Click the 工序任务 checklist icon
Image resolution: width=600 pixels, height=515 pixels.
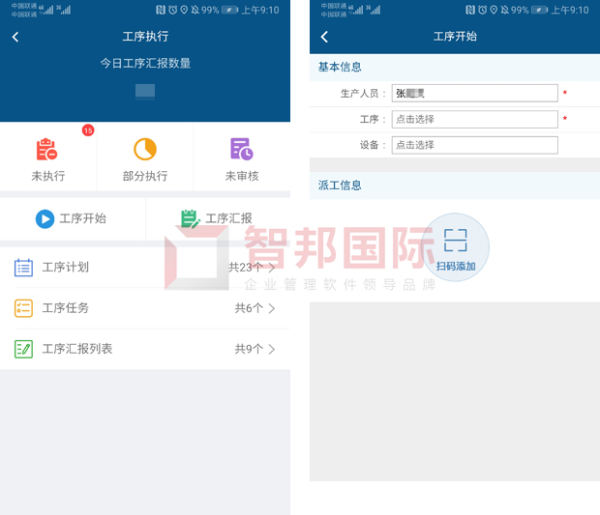click(23, 308)
